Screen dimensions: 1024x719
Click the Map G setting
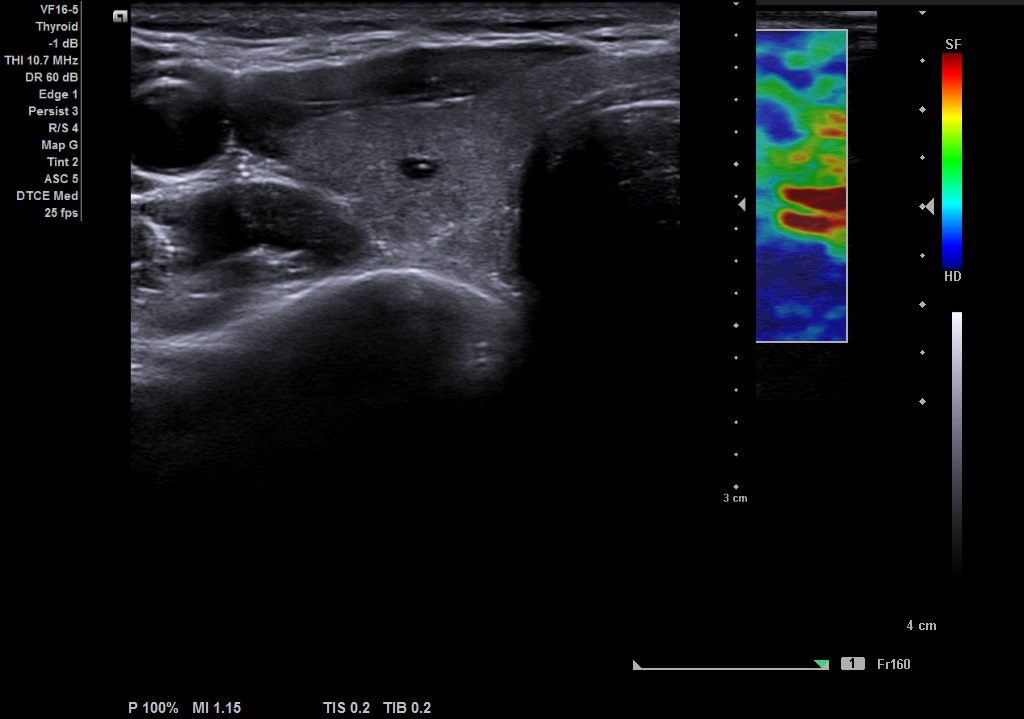coord(59,145)
